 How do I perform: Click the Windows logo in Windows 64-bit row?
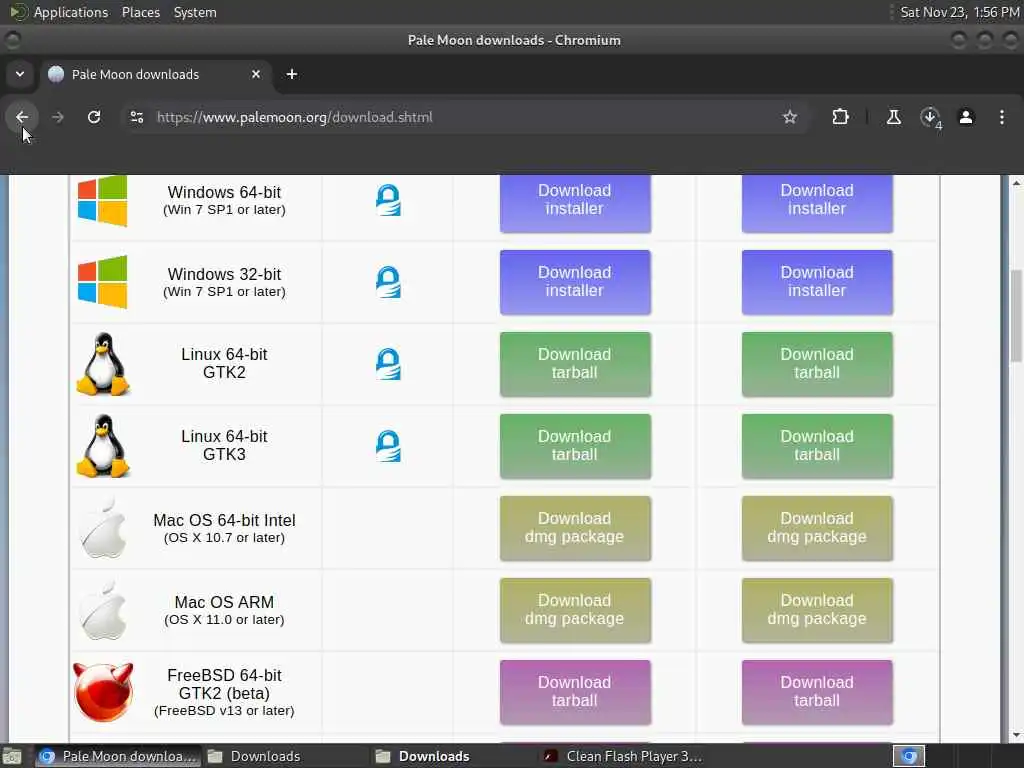pyautogui.click(x=103, y=200)
